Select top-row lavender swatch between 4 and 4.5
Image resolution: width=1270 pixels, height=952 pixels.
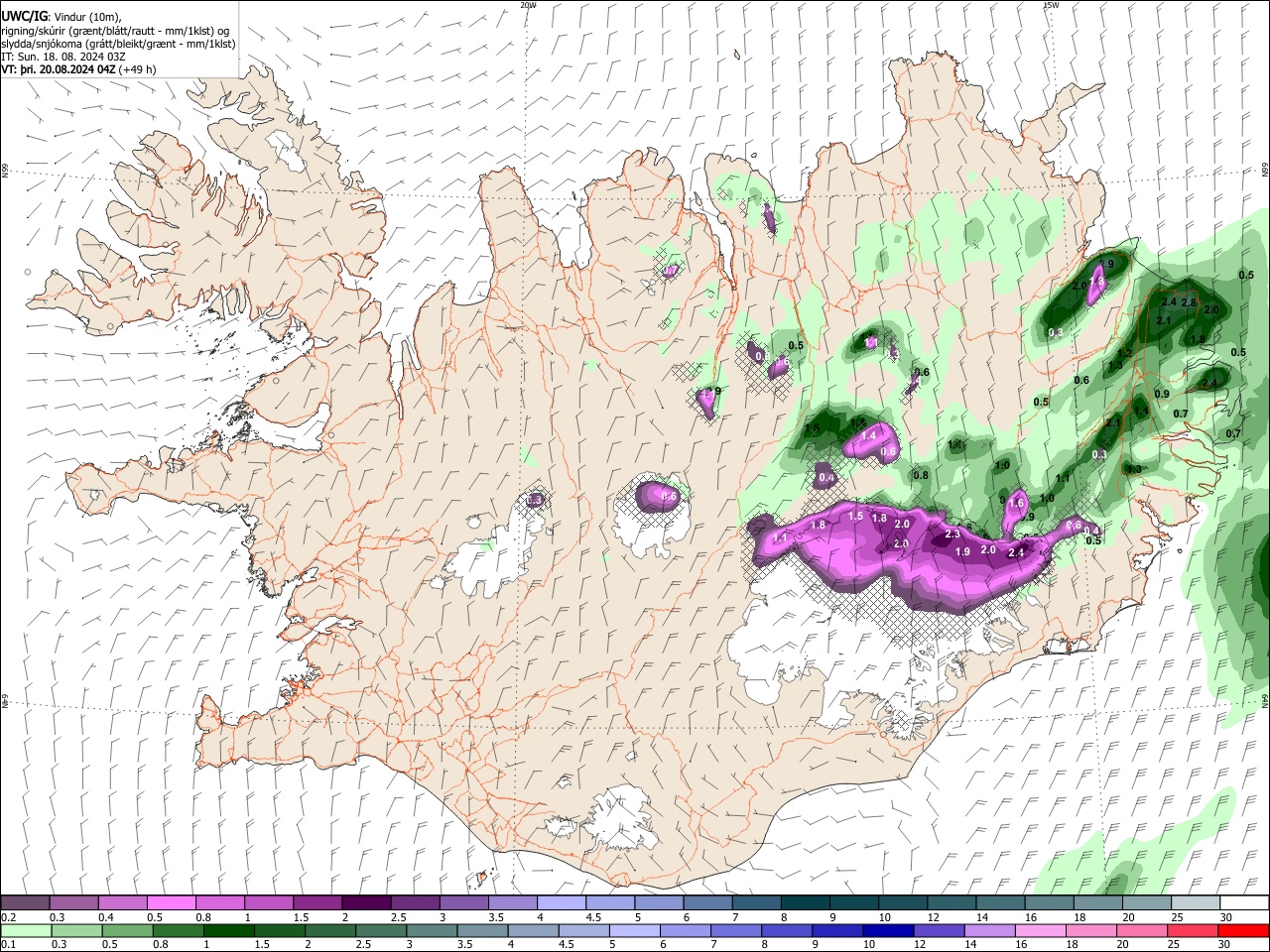click(x=561, y=903)
